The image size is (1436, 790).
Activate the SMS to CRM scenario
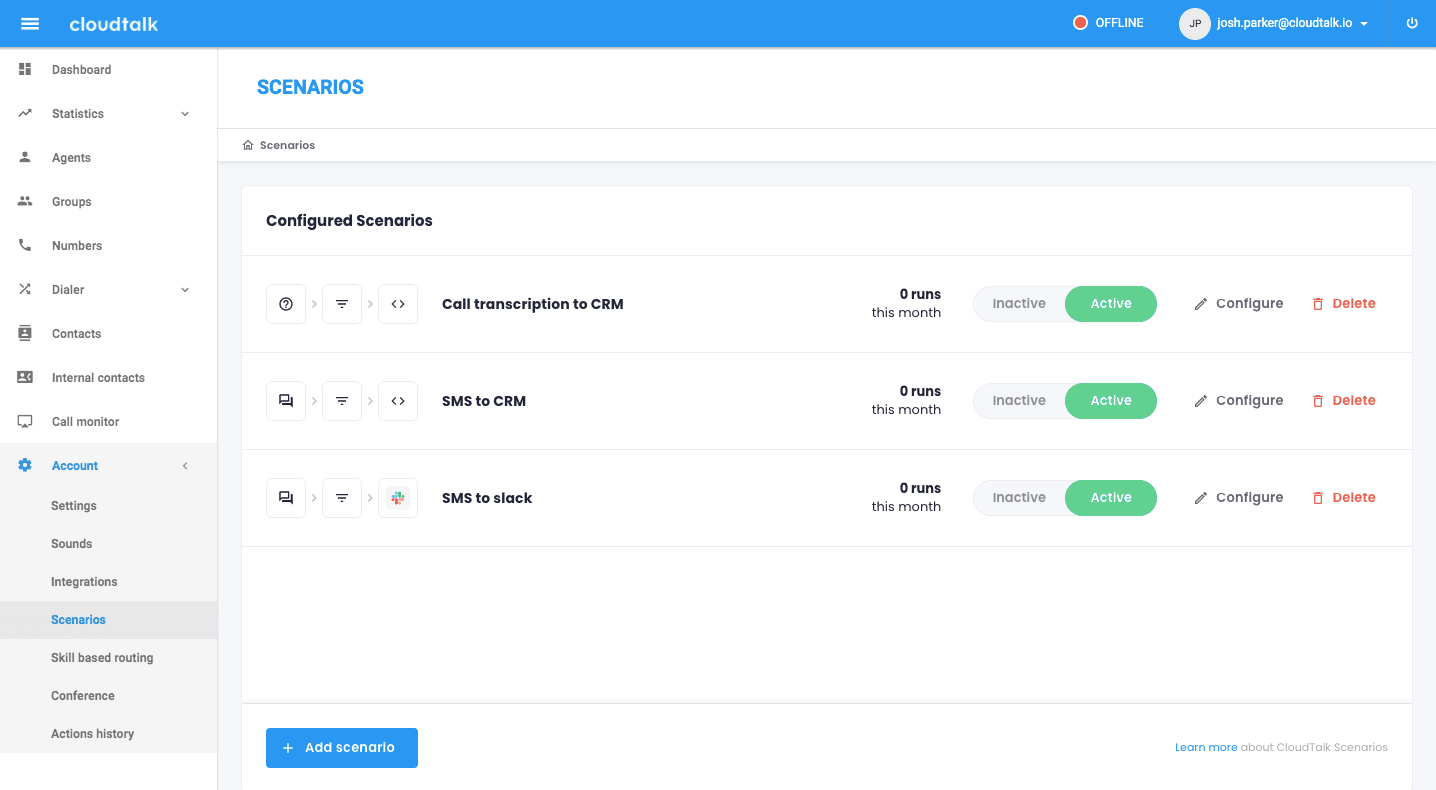(1110, 400)
